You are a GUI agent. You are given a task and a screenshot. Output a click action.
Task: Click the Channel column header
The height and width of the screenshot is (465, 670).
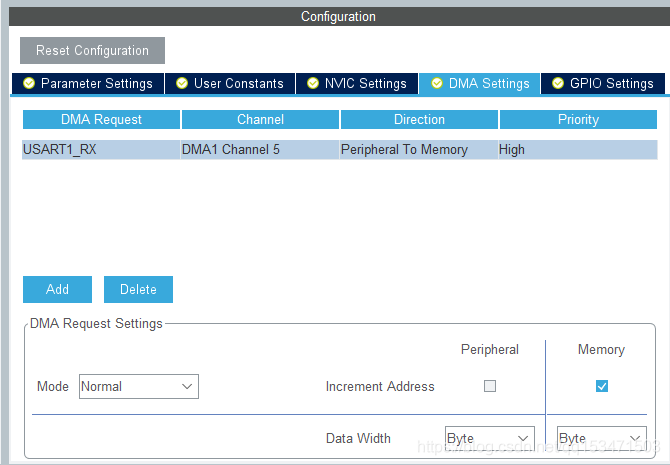pos(260,119)
